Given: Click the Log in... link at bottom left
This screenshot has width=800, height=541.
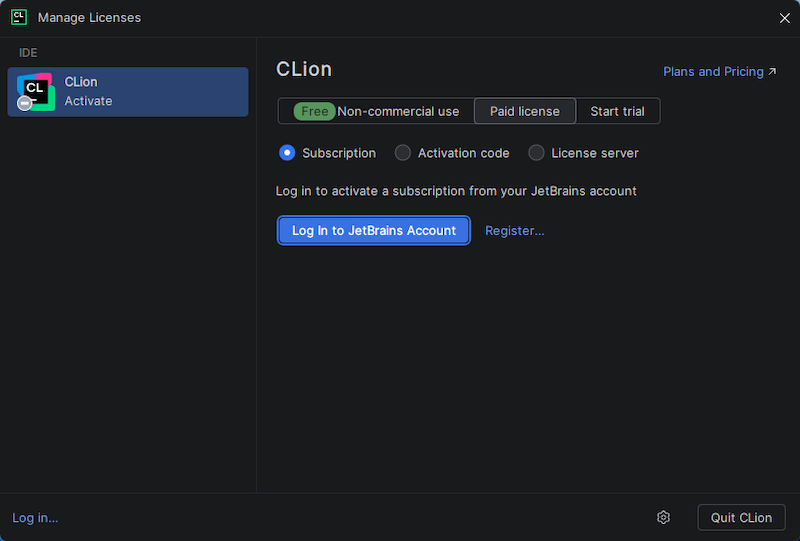Looking at the screenshot, I should tap(35, 518).
